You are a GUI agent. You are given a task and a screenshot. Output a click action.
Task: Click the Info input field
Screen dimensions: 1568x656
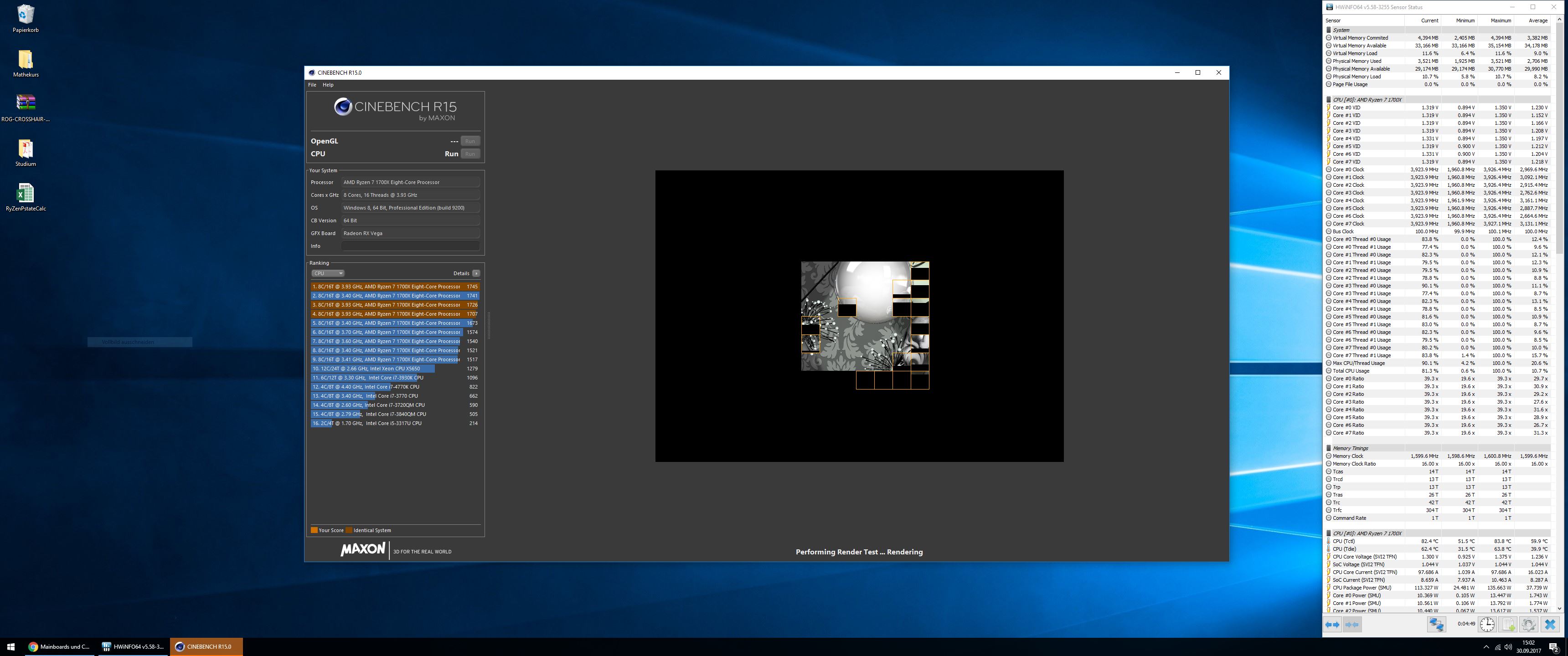pos(410,246)
